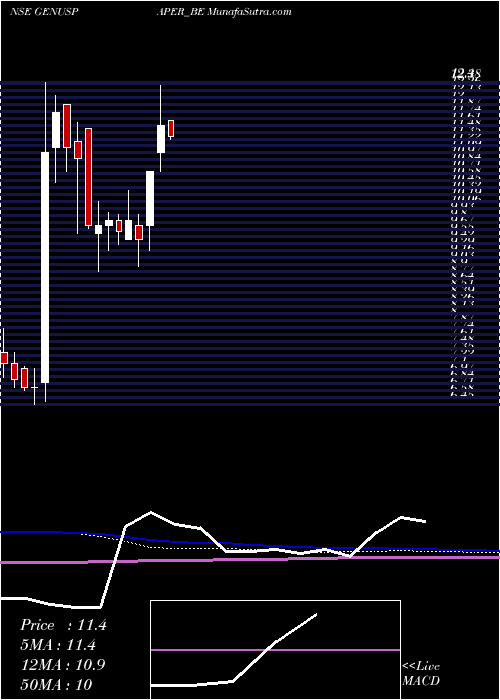Select the 5MA : 11.4 value
Screen dimensions: 500x700
(58, 645)
